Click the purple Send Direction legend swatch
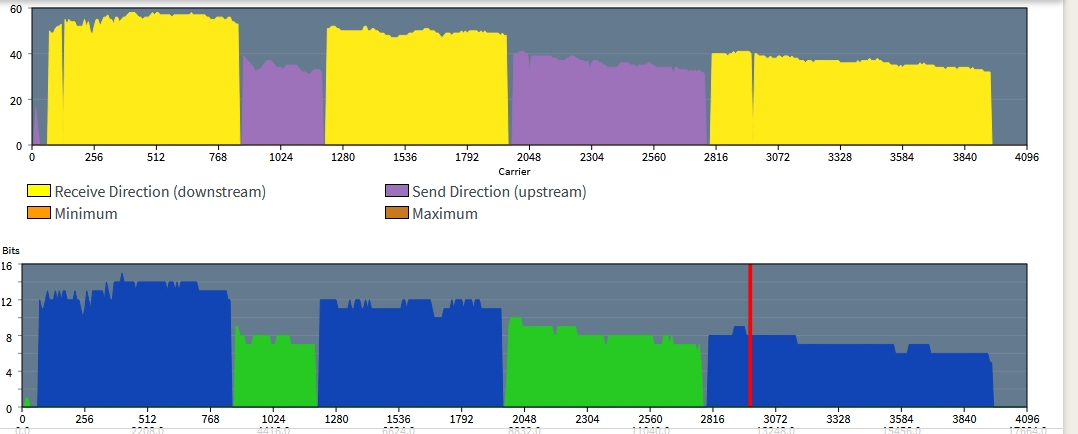 [397, 191]
